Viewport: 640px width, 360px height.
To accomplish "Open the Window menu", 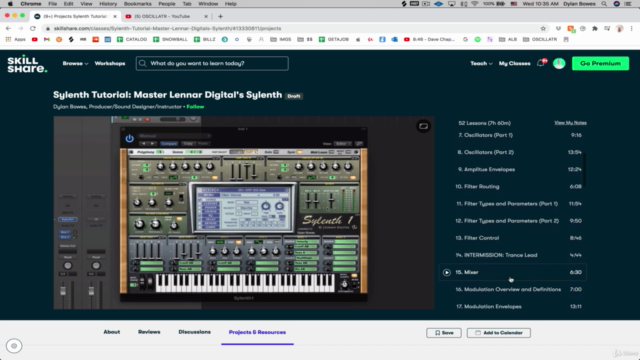I will [x=208, y=4].
